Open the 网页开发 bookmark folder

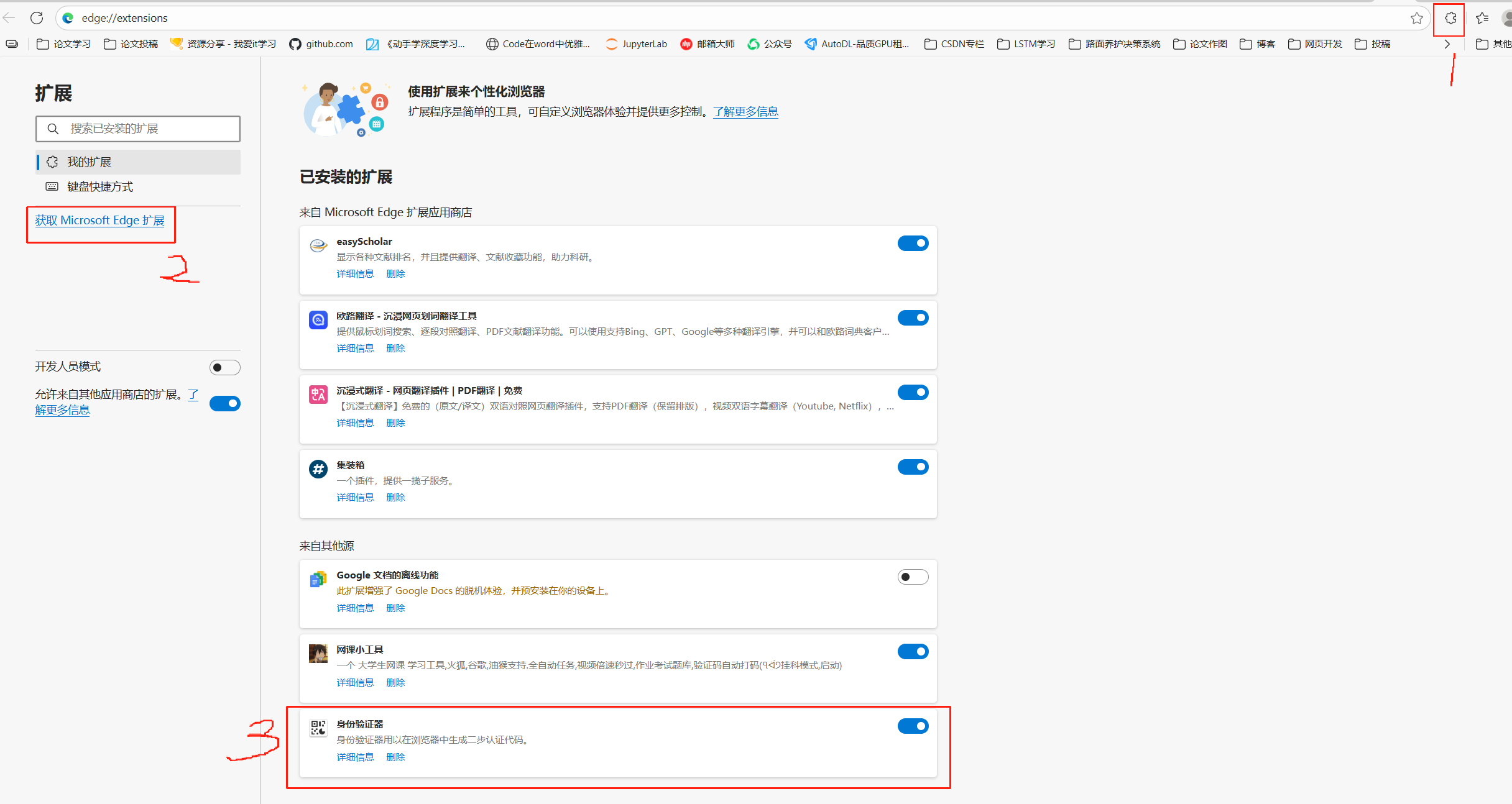click(1315, 44)
